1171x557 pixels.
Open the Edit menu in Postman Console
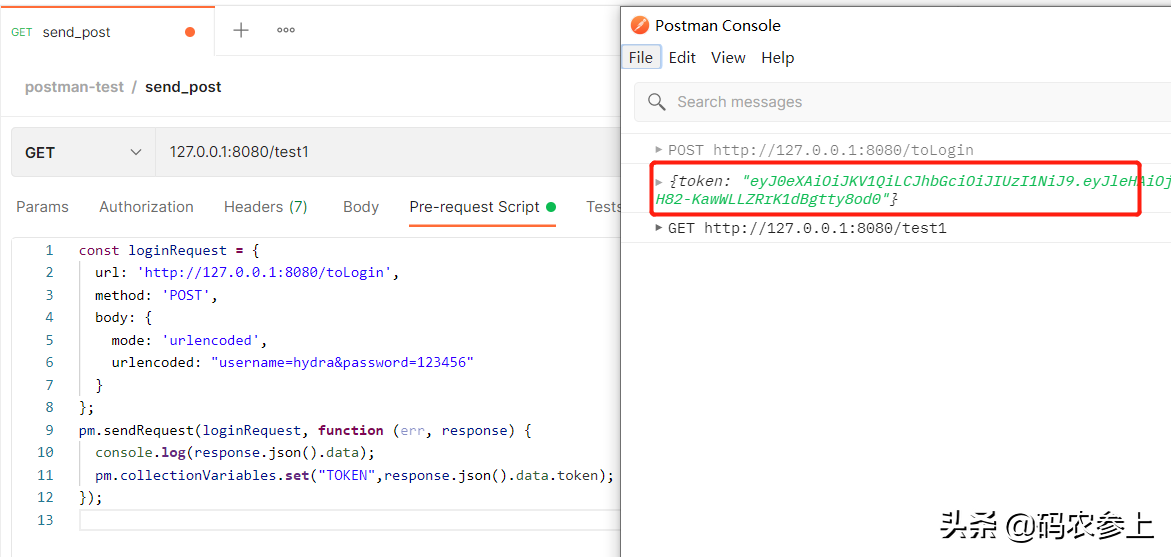point(682,57)
